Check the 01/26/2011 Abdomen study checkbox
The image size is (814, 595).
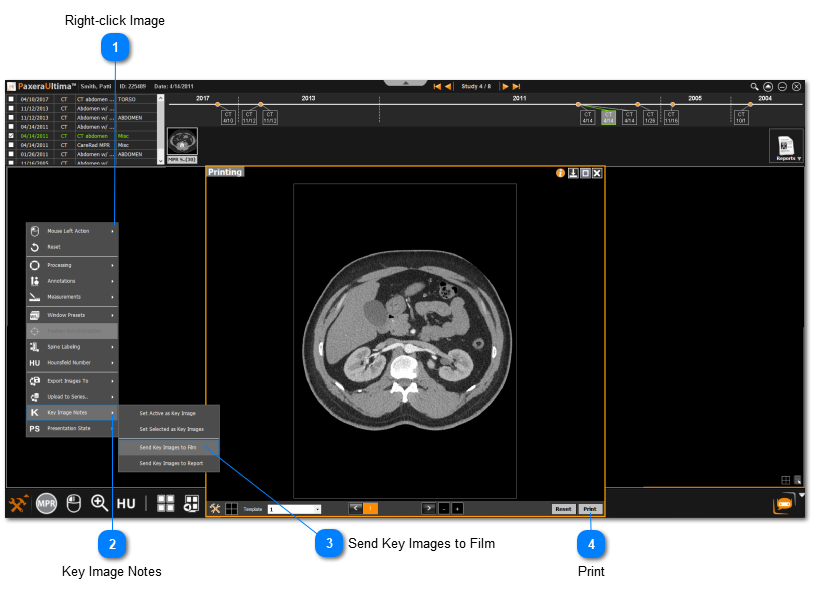tap(11, 154)
